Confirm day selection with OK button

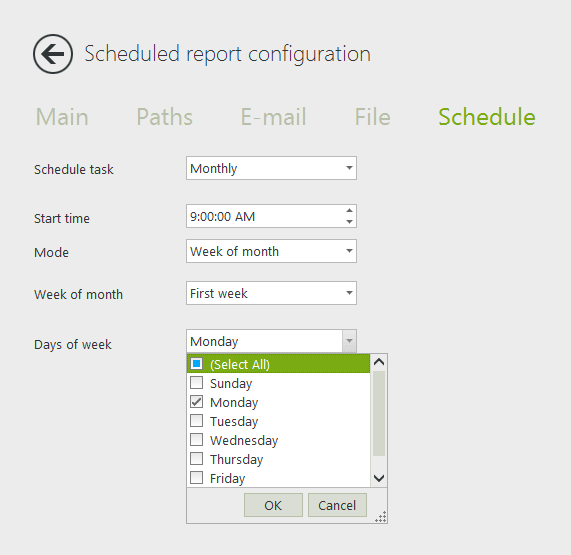(x=273, y=505)
